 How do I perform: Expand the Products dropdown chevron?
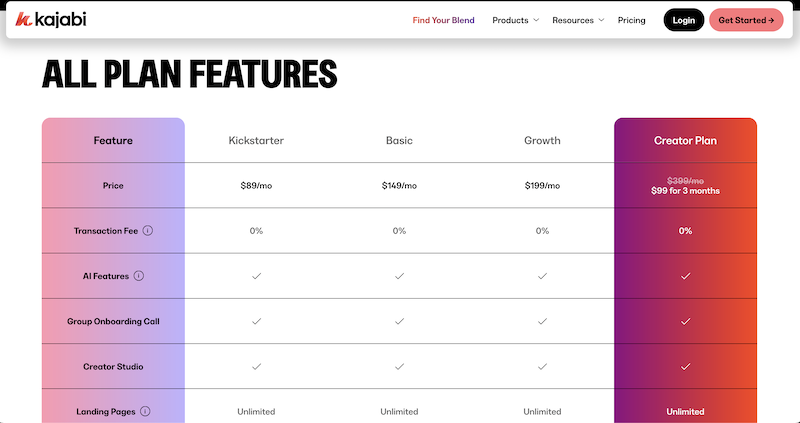pyautogui.click(x=536, y=20)
